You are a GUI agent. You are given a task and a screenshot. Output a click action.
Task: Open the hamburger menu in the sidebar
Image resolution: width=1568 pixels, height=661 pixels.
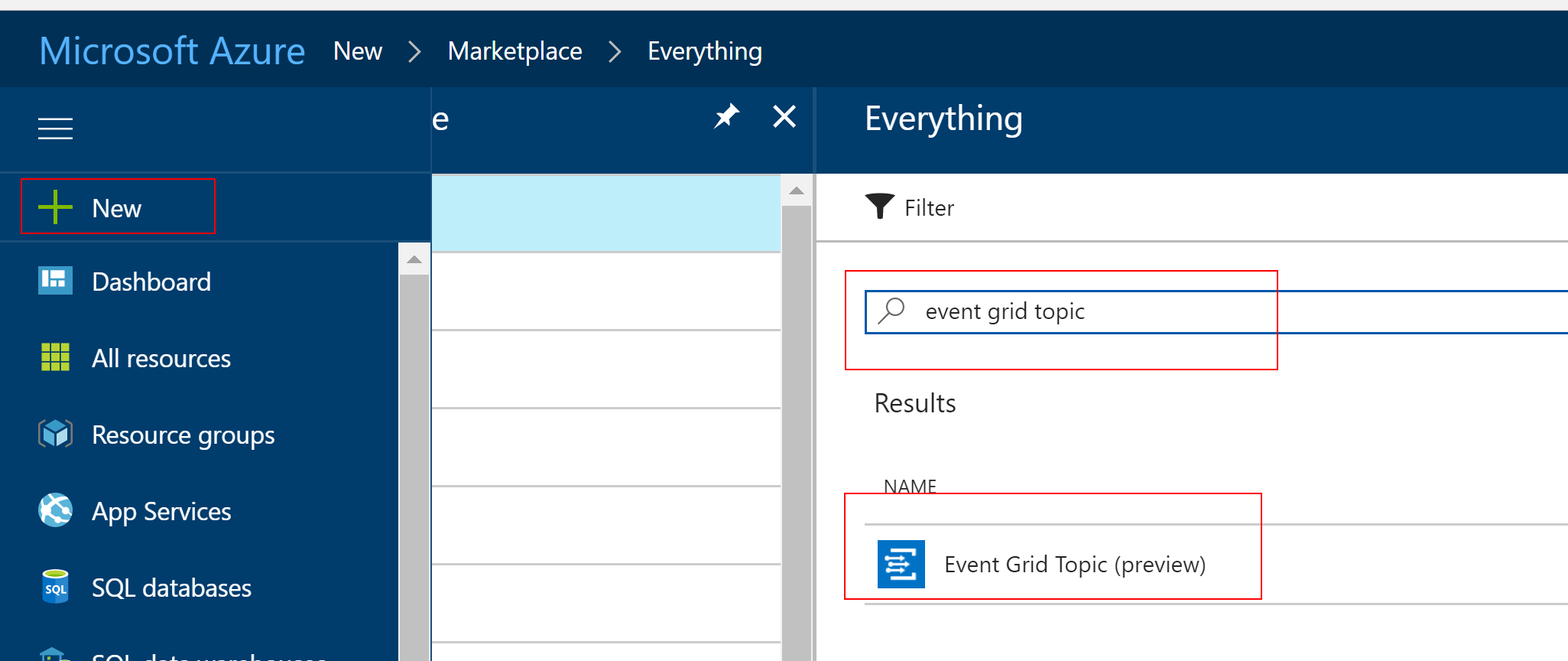pyautogui.click(x=56, y=129)
